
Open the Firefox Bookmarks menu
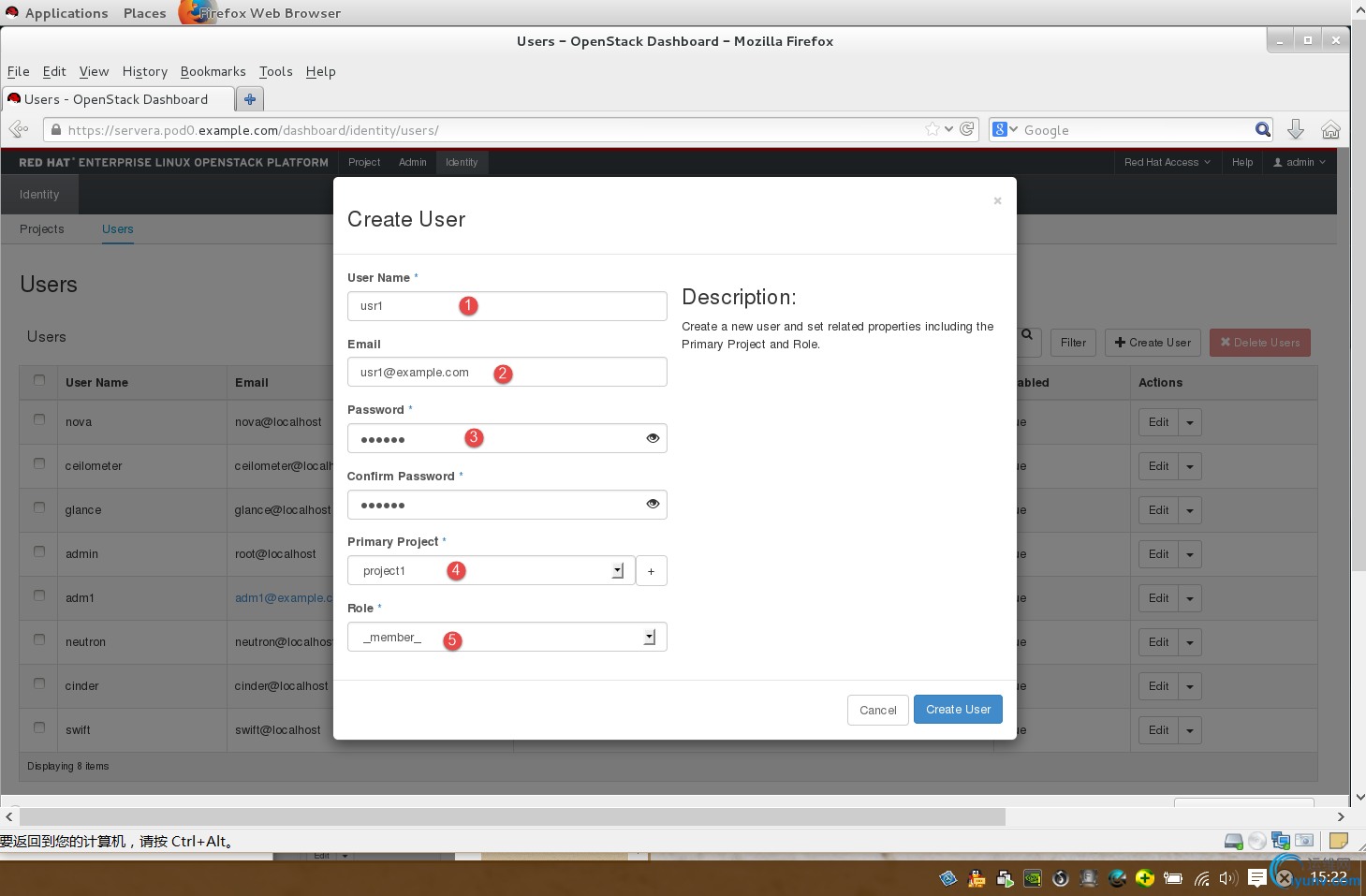(213, 71)
